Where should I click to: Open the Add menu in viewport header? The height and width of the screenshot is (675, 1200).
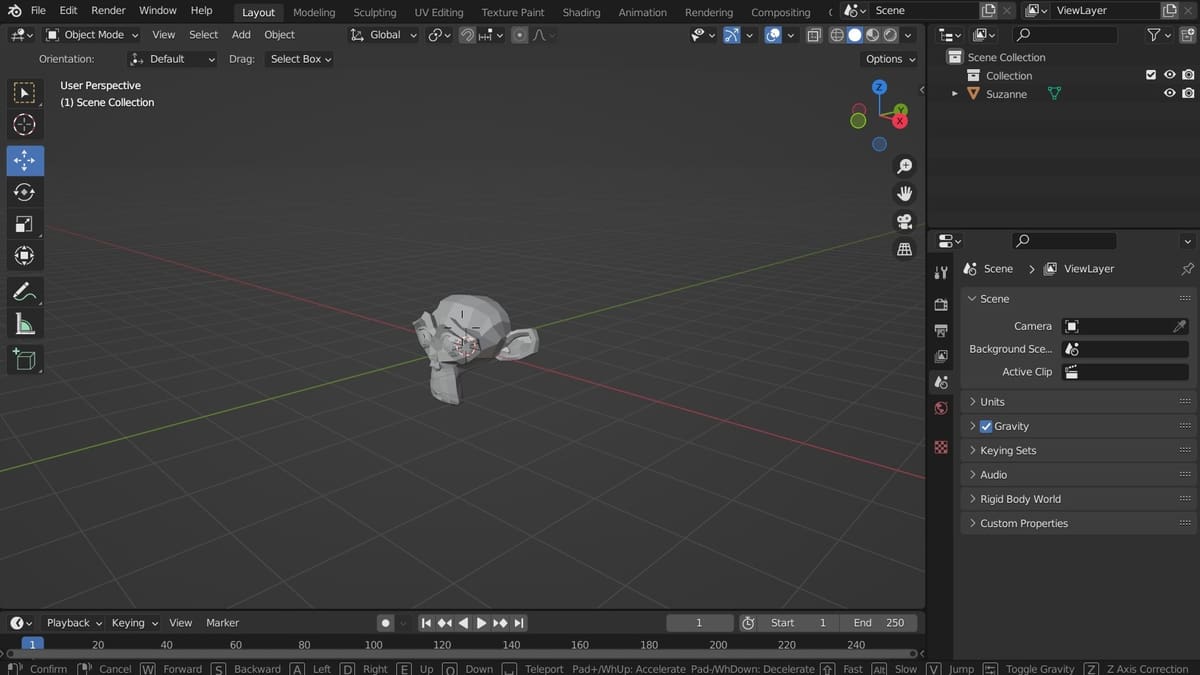tap(241, 35)
